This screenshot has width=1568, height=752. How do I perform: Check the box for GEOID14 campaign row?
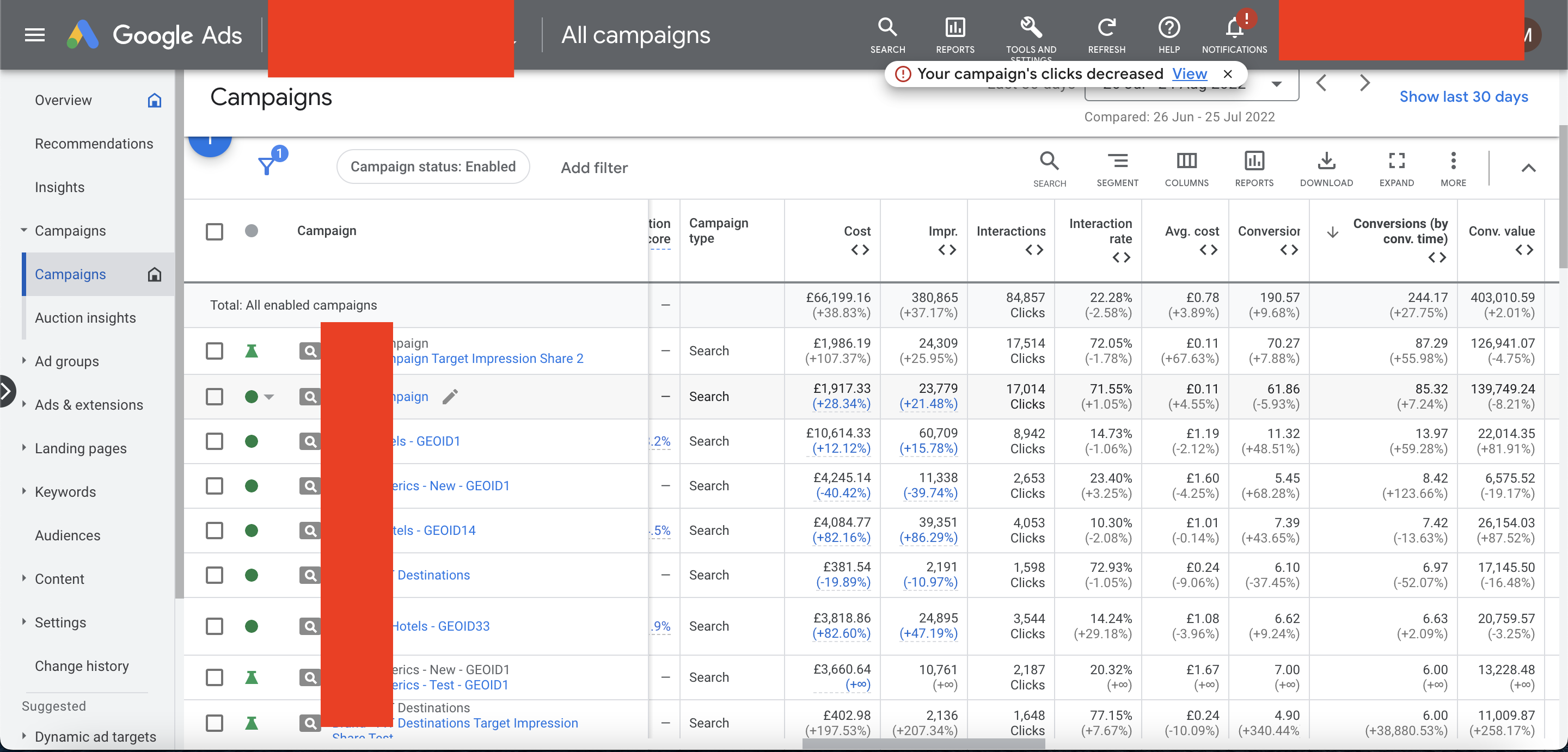coord(215,531)
